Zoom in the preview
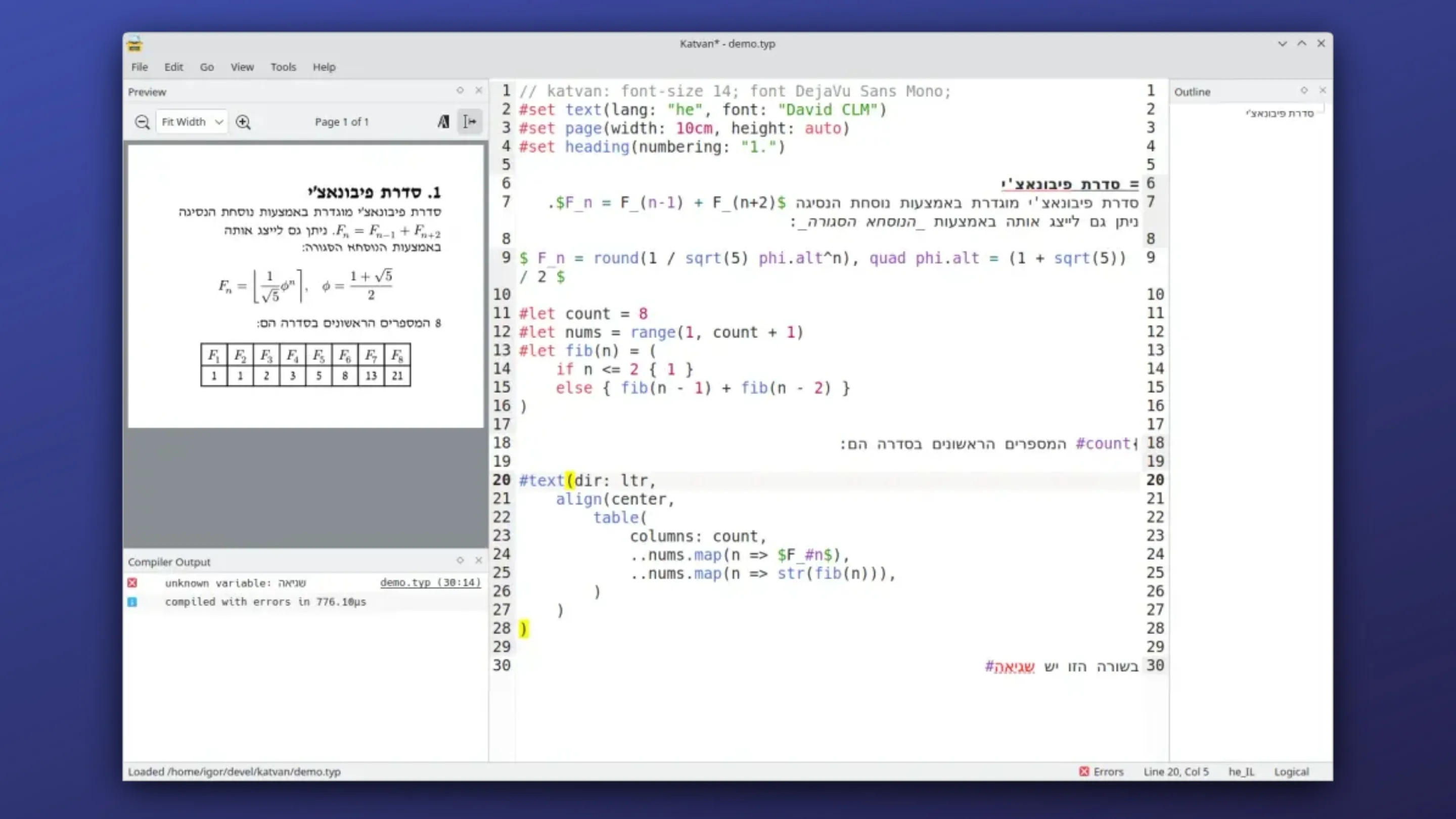 pos(243,121)
